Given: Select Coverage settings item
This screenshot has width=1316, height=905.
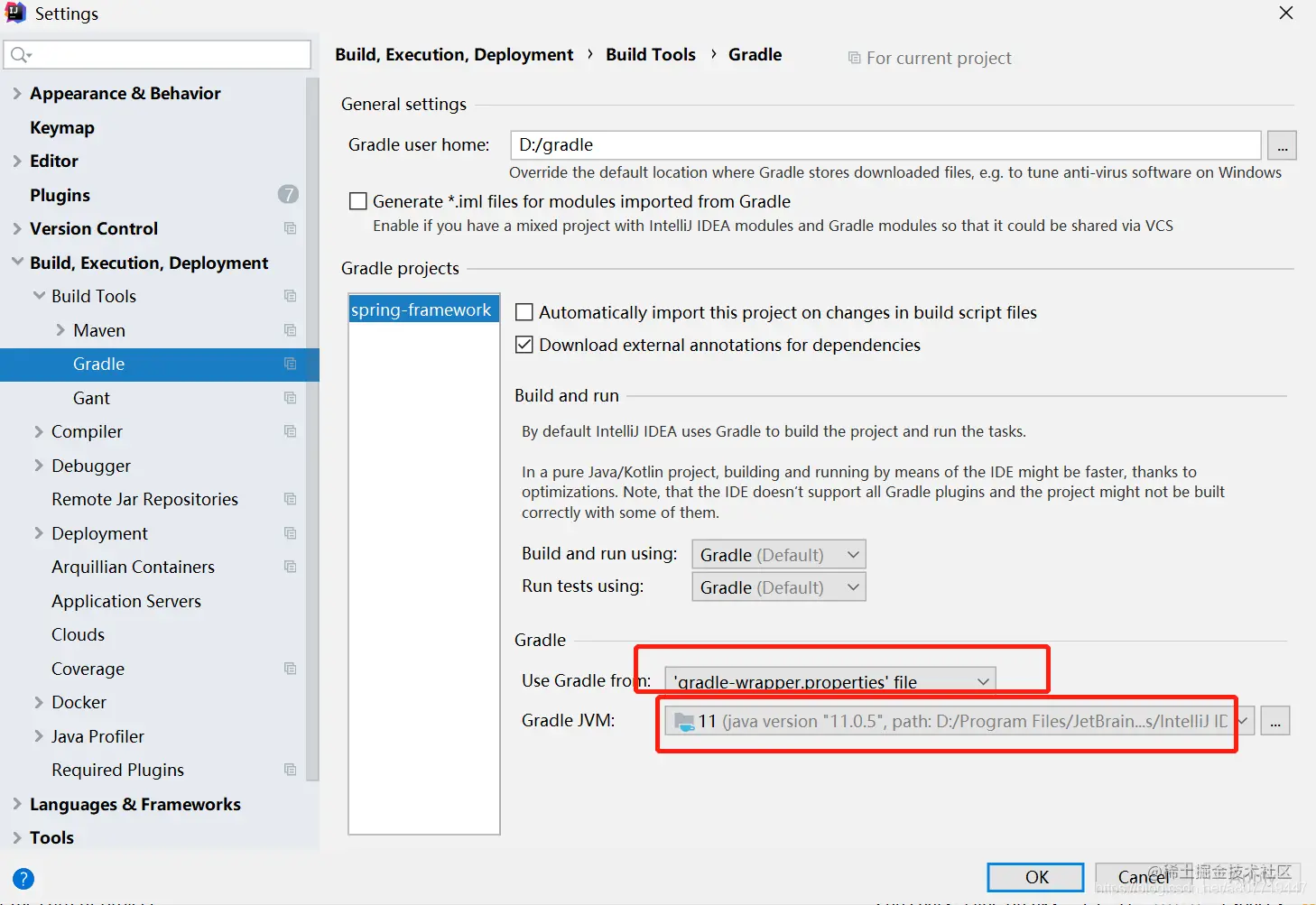Looking at the screenshot, I should point(88,669).
